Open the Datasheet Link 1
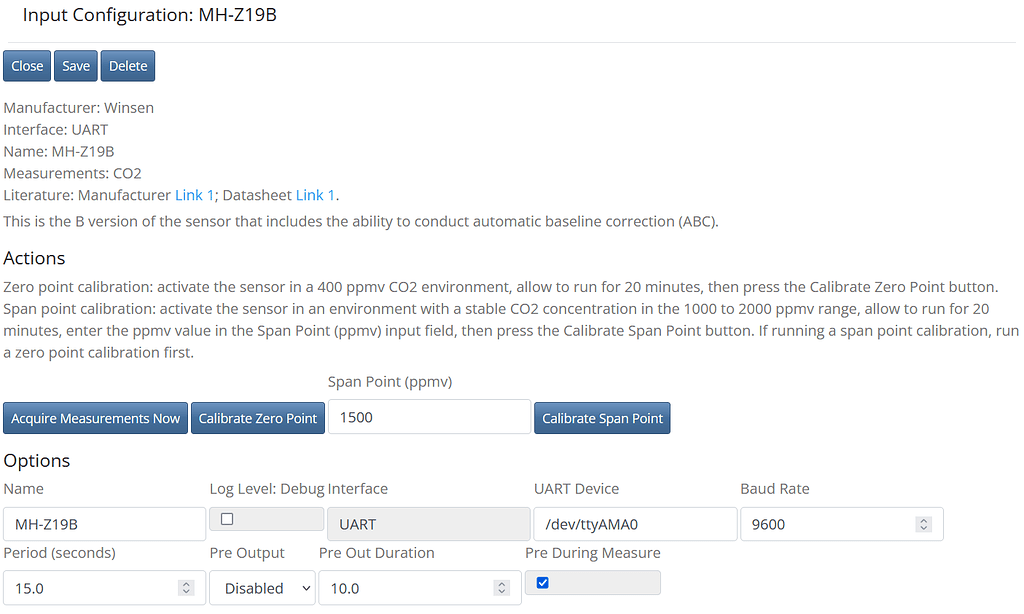Screen dimensions: 1024x614 [x=315, y=195]
